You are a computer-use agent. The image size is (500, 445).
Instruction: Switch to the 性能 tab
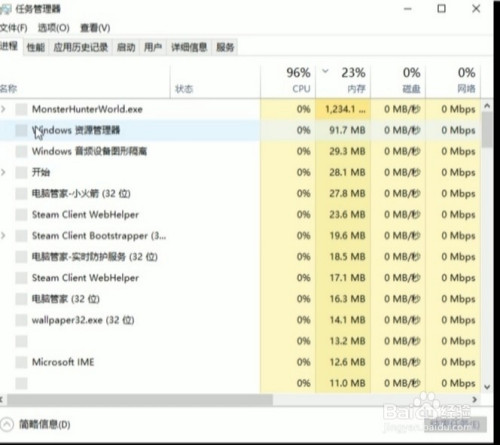coord(36,47)
